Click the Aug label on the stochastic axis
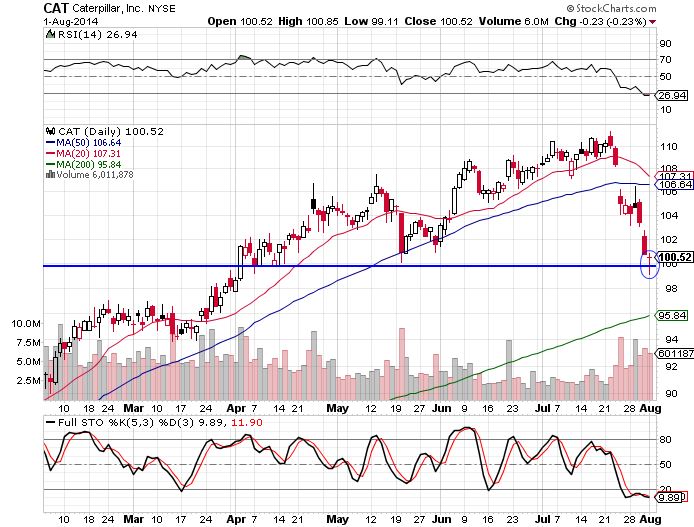This screenshot has height=527, width=694. click(x=650, y=519)
